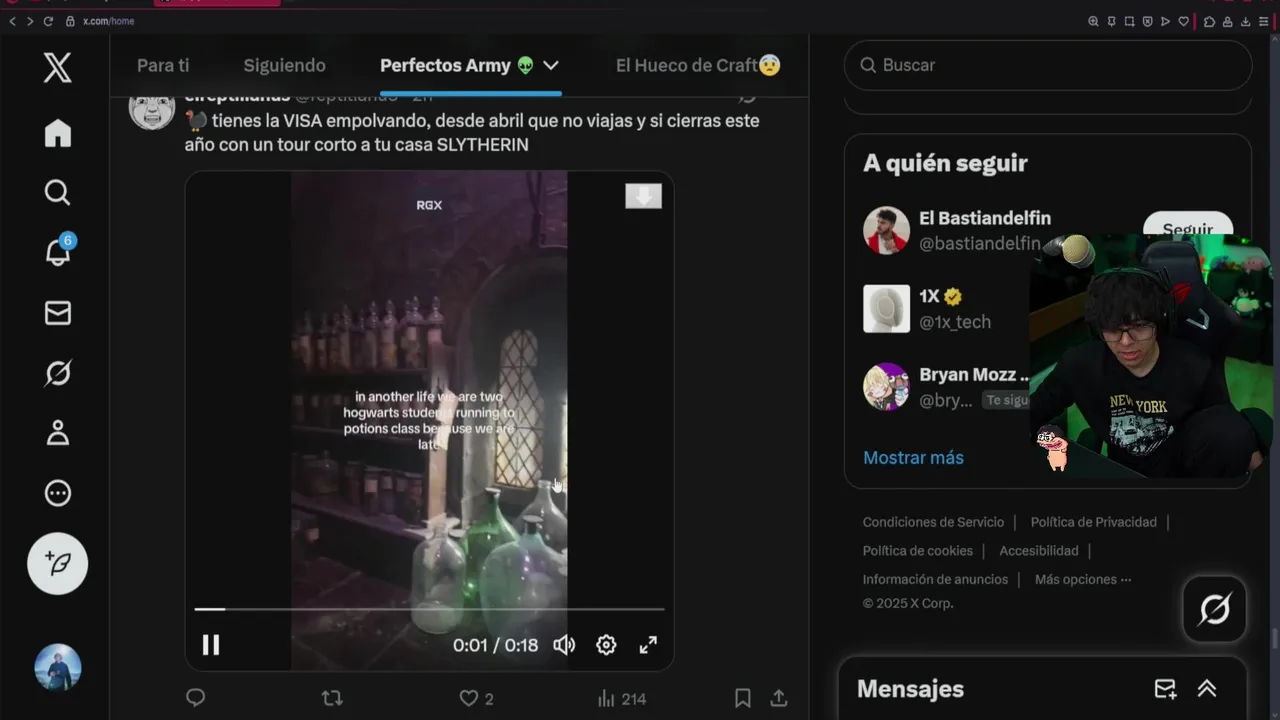This screenshot has height=720, width=1280.
Task: Open browser easy setup sliders icon
Action: tap(1264, 21)
